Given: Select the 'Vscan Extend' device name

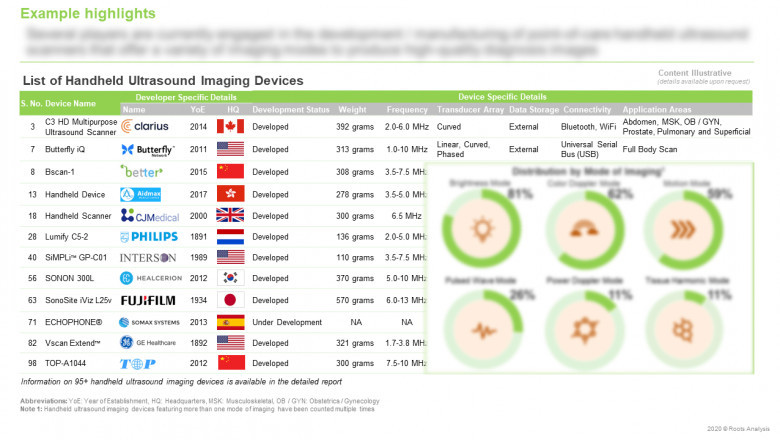Looking at the screenshot, I should (73, 343).
